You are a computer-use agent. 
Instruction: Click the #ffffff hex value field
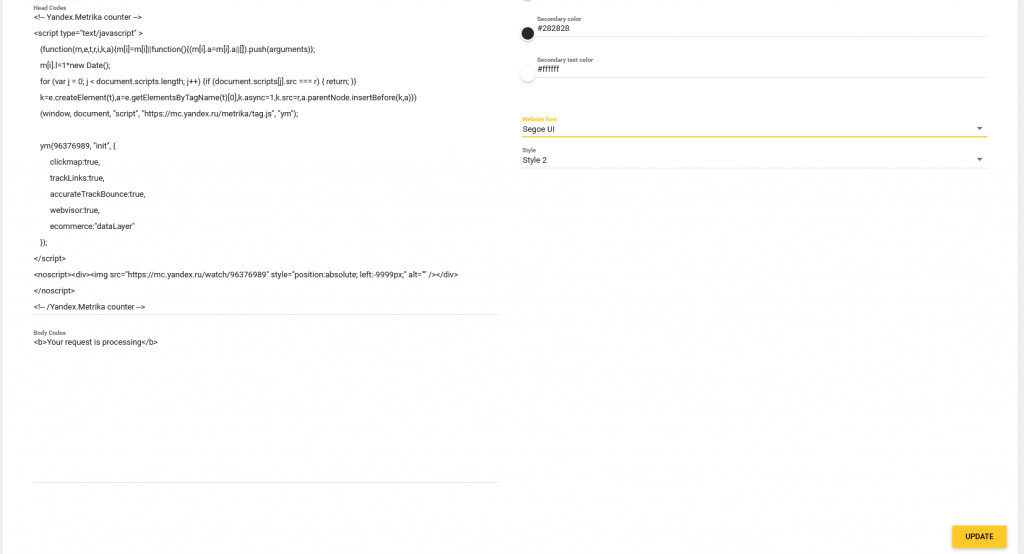coord(760,69)
